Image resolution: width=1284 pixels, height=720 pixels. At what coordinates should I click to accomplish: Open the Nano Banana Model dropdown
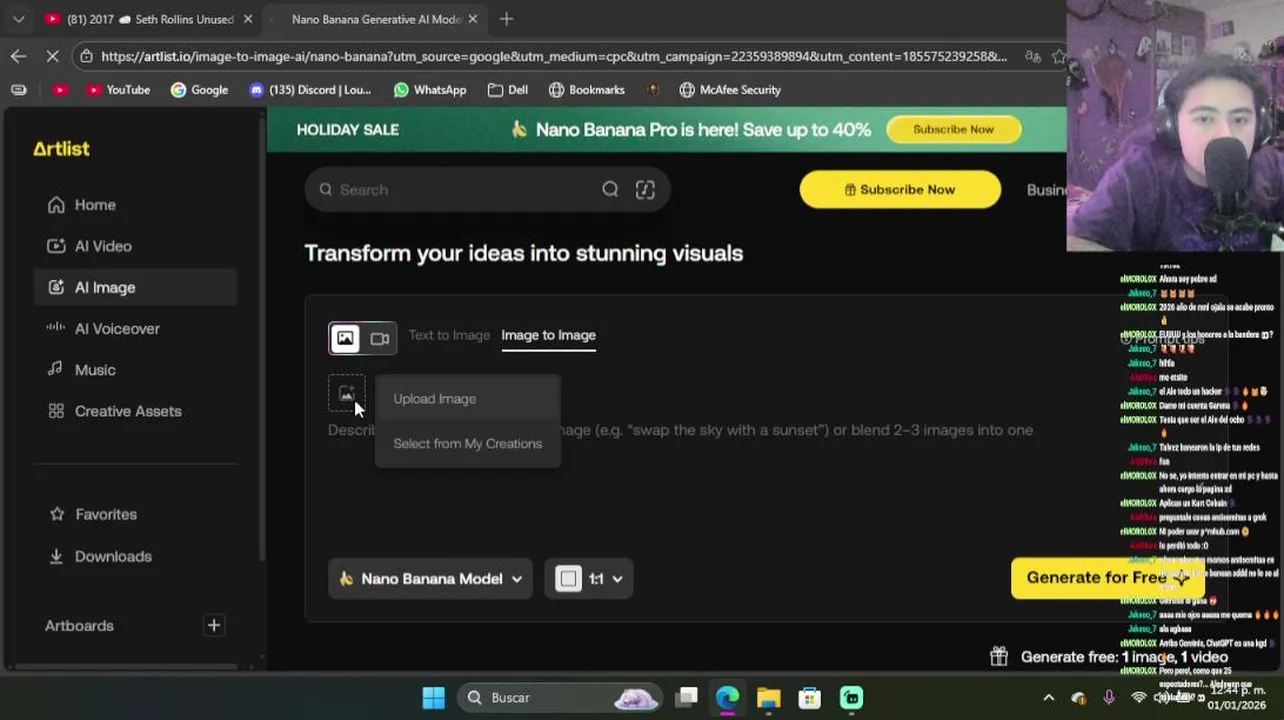click(x=430, y=579)
